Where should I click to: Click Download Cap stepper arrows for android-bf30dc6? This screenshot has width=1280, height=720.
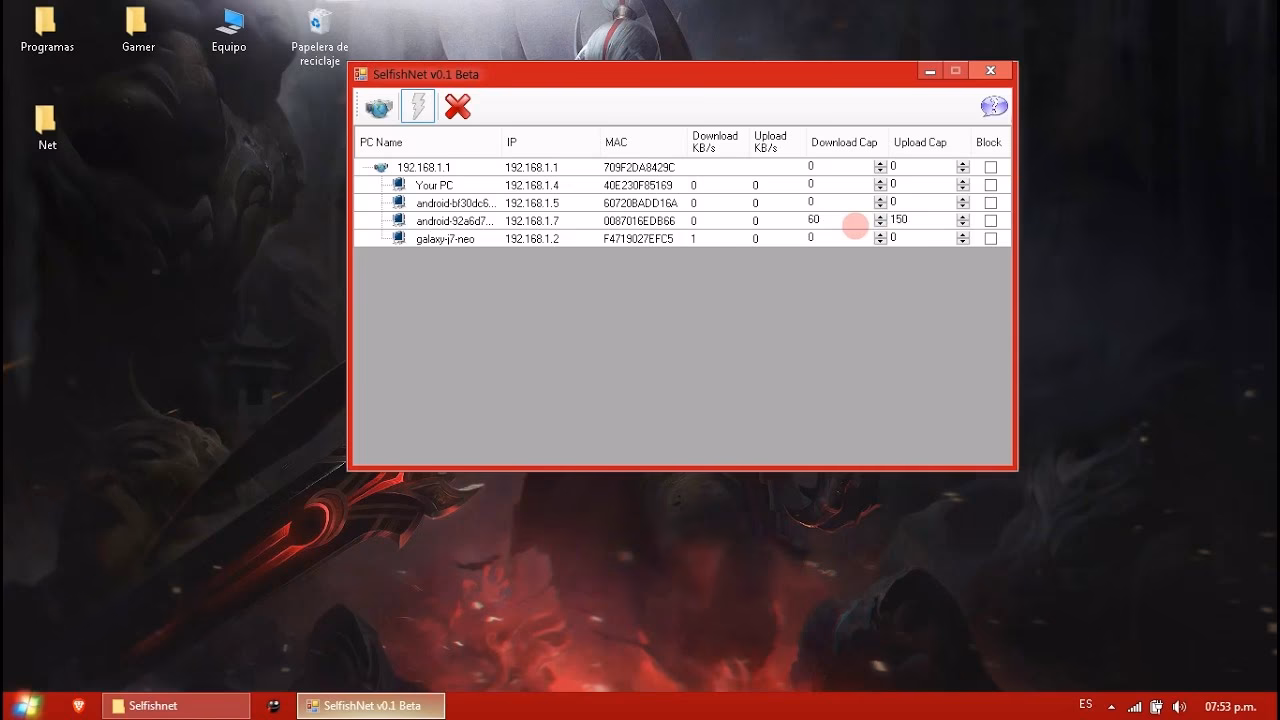[880, 203]
